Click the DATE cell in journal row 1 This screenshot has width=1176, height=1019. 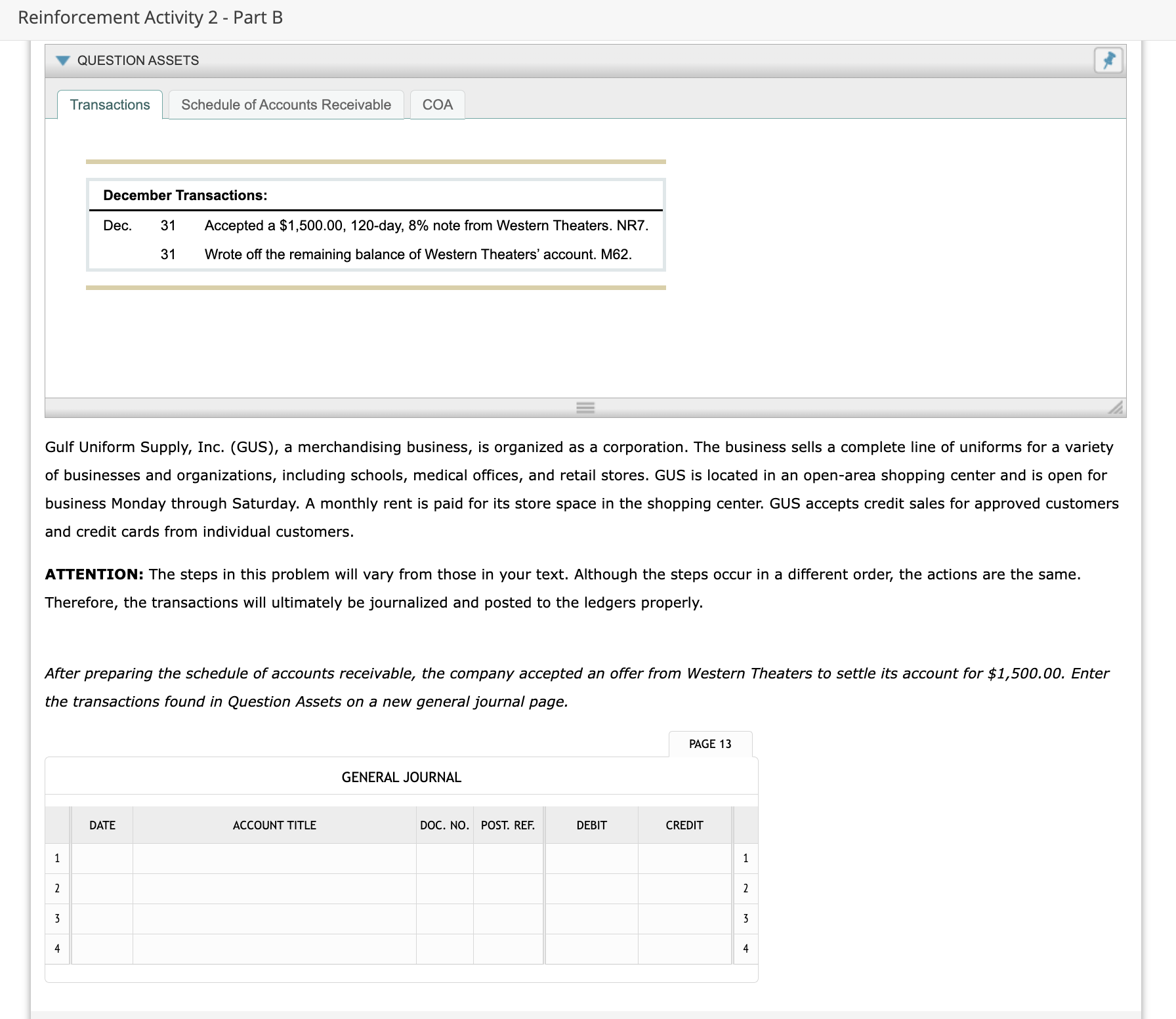(x=101, y=858)
